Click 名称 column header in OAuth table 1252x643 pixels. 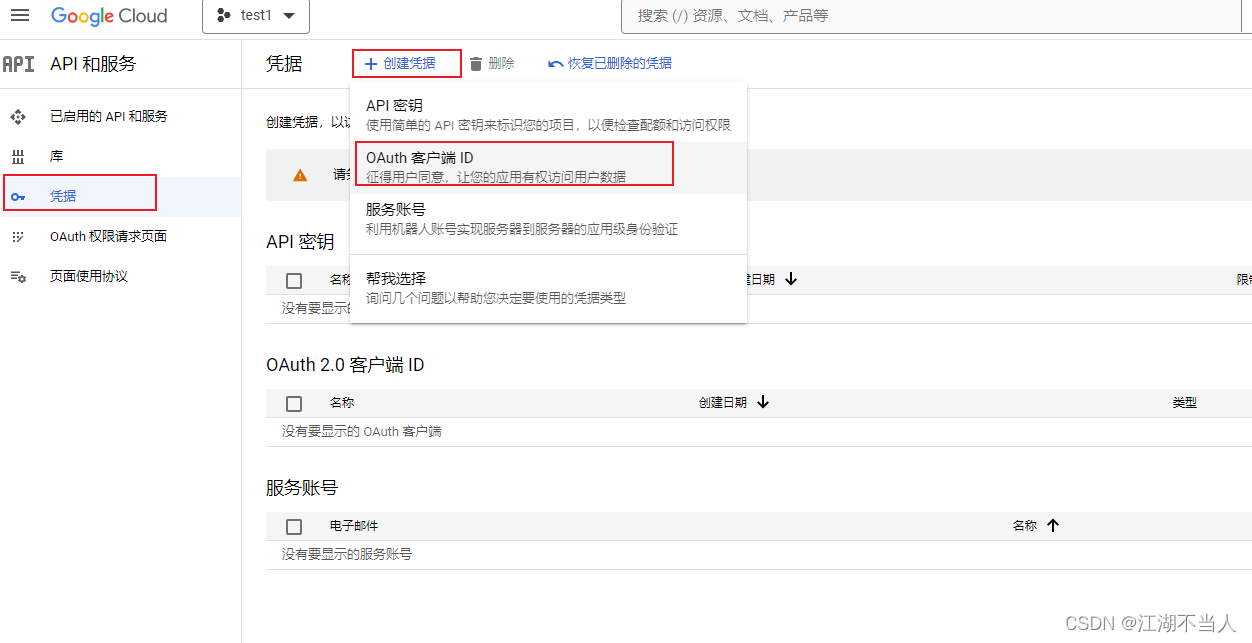(342, 403)
